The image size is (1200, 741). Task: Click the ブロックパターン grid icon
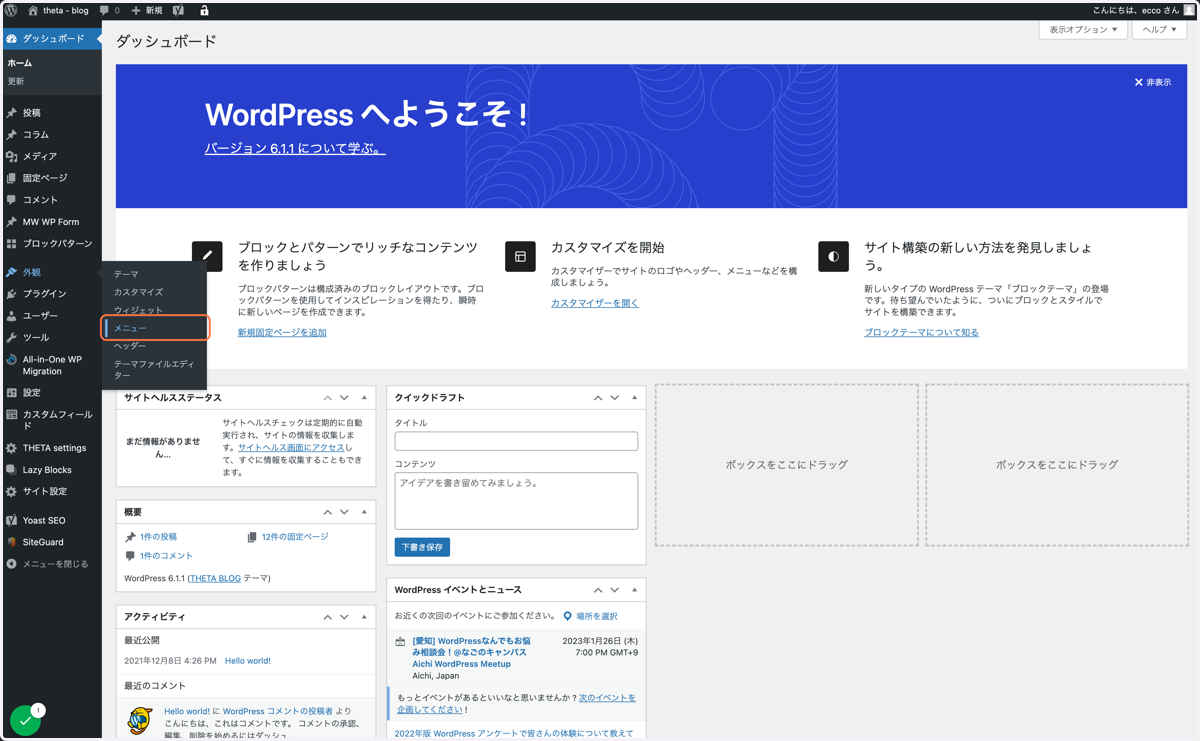[x=12, y=243]
